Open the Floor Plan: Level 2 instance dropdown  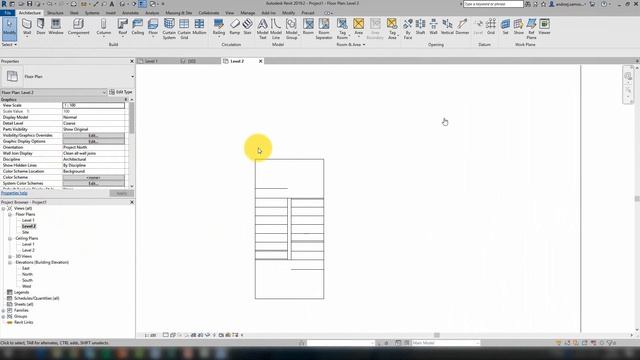tap(104, 92)
